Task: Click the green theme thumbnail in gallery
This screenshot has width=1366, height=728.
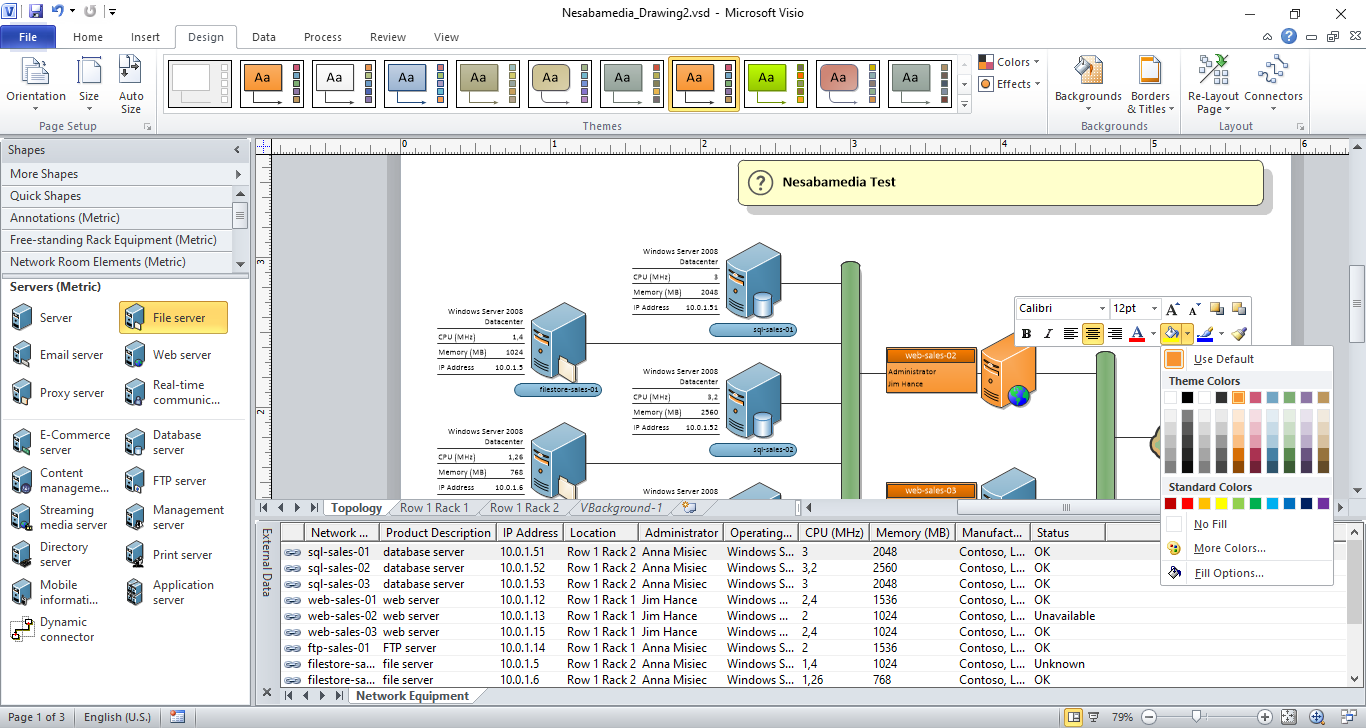Action: point(774,83)
